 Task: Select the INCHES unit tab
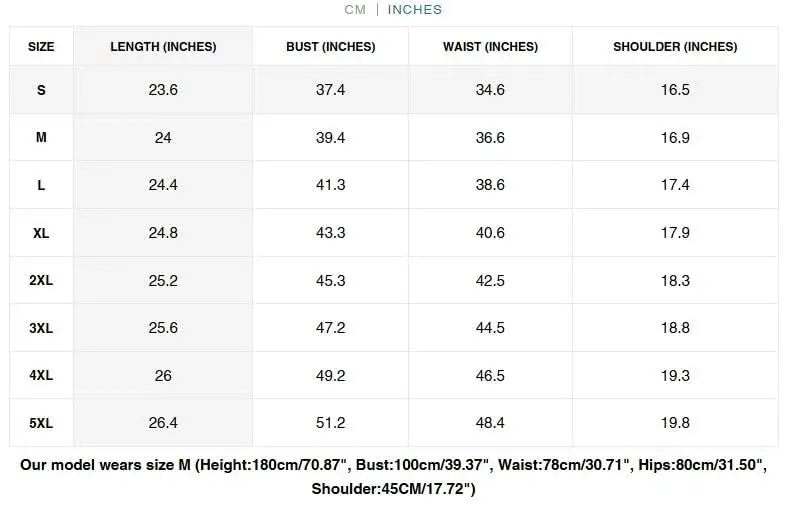click(x=415, y=10)
